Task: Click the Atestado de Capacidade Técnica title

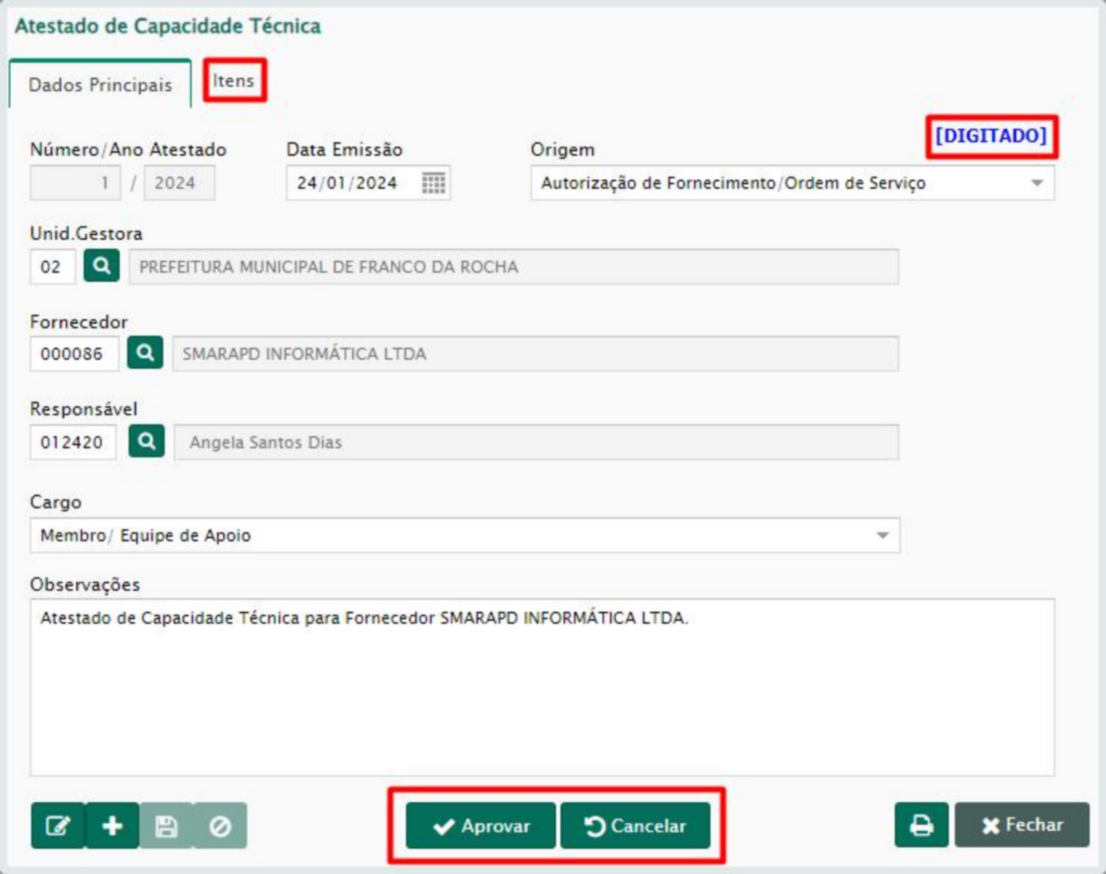Action: coord(168,26)
